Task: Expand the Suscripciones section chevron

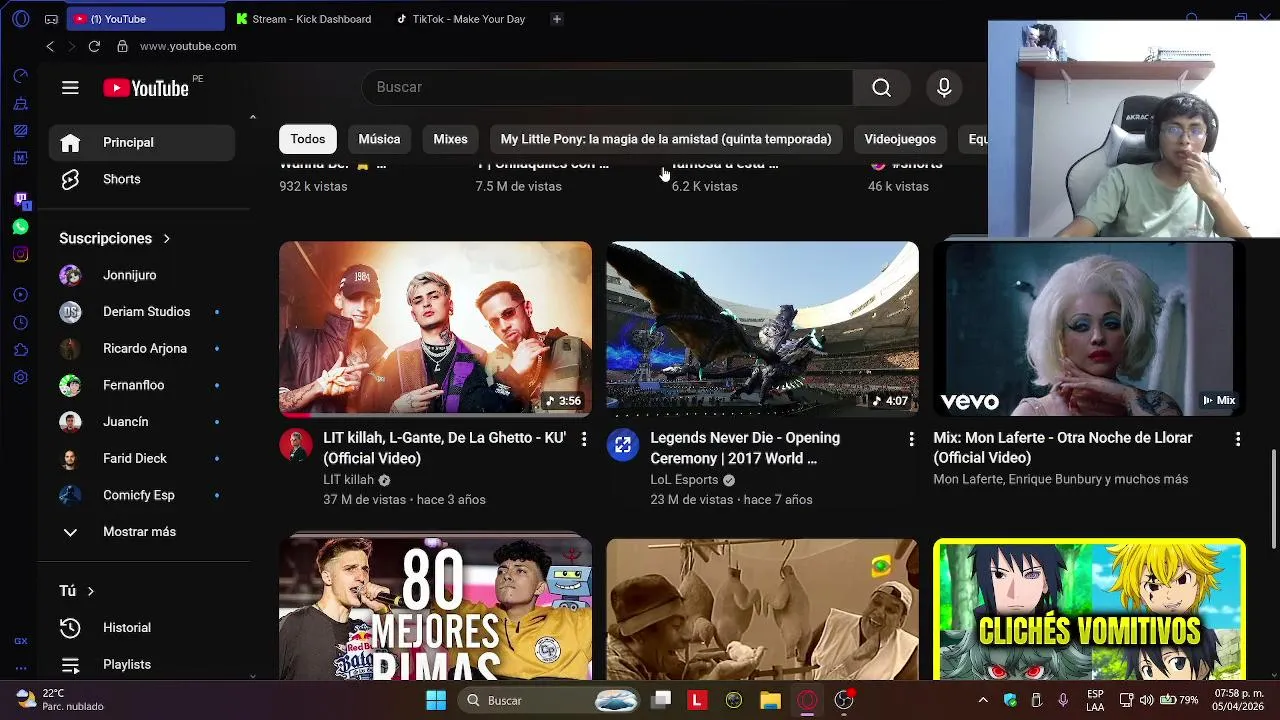Action: coord(167,238)
